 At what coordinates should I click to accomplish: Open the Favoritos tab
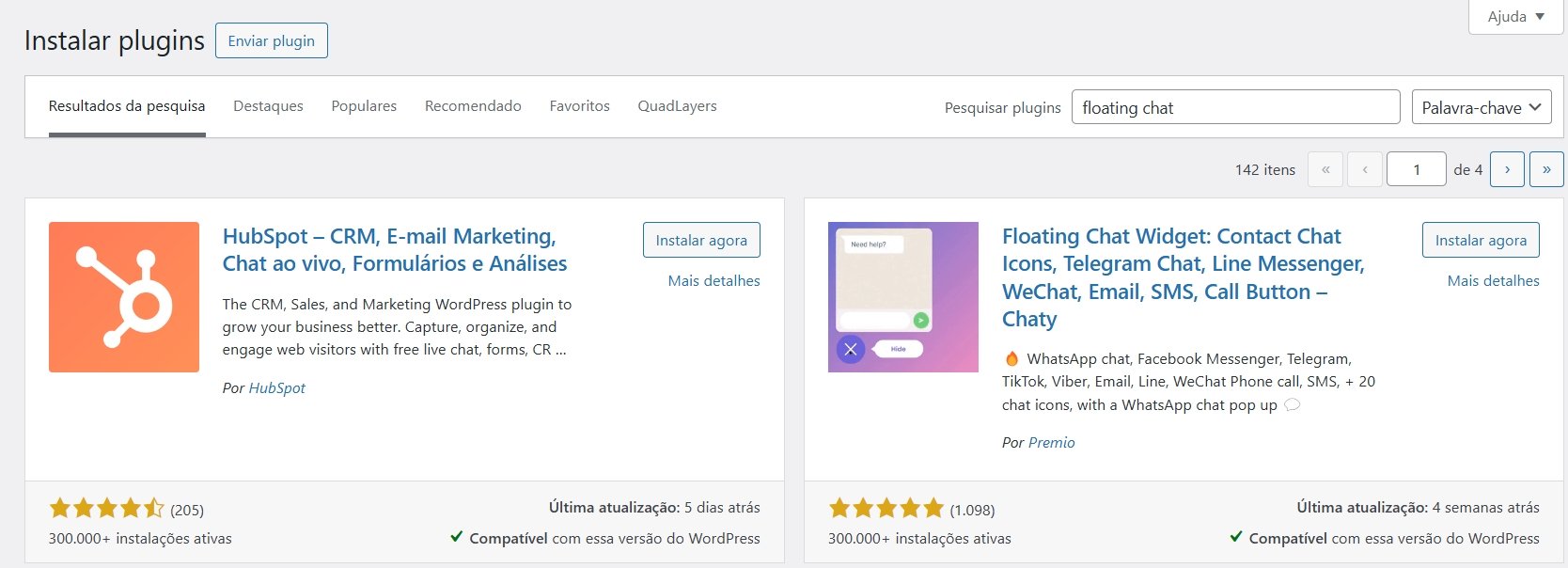[x=579, y=106]
